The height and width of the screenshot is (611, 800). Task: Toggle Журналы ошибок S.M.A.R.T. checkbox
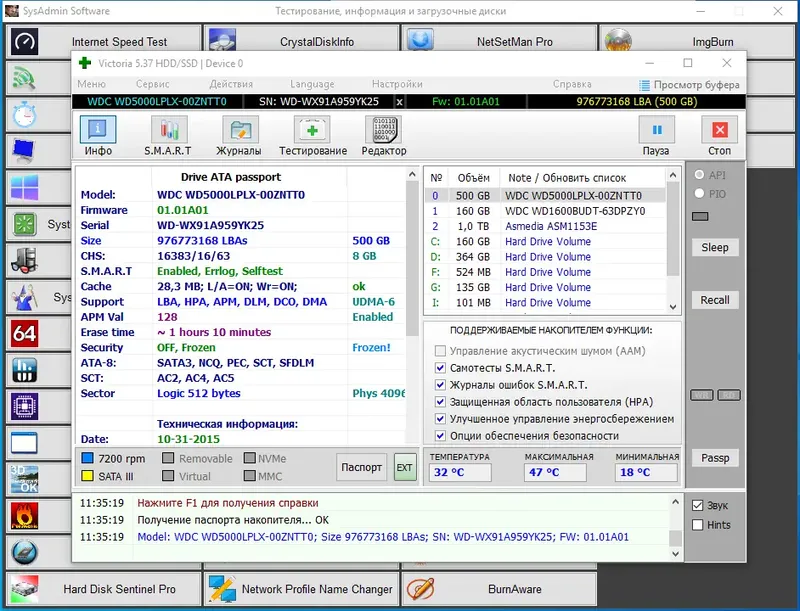click(x=440, y=385)
